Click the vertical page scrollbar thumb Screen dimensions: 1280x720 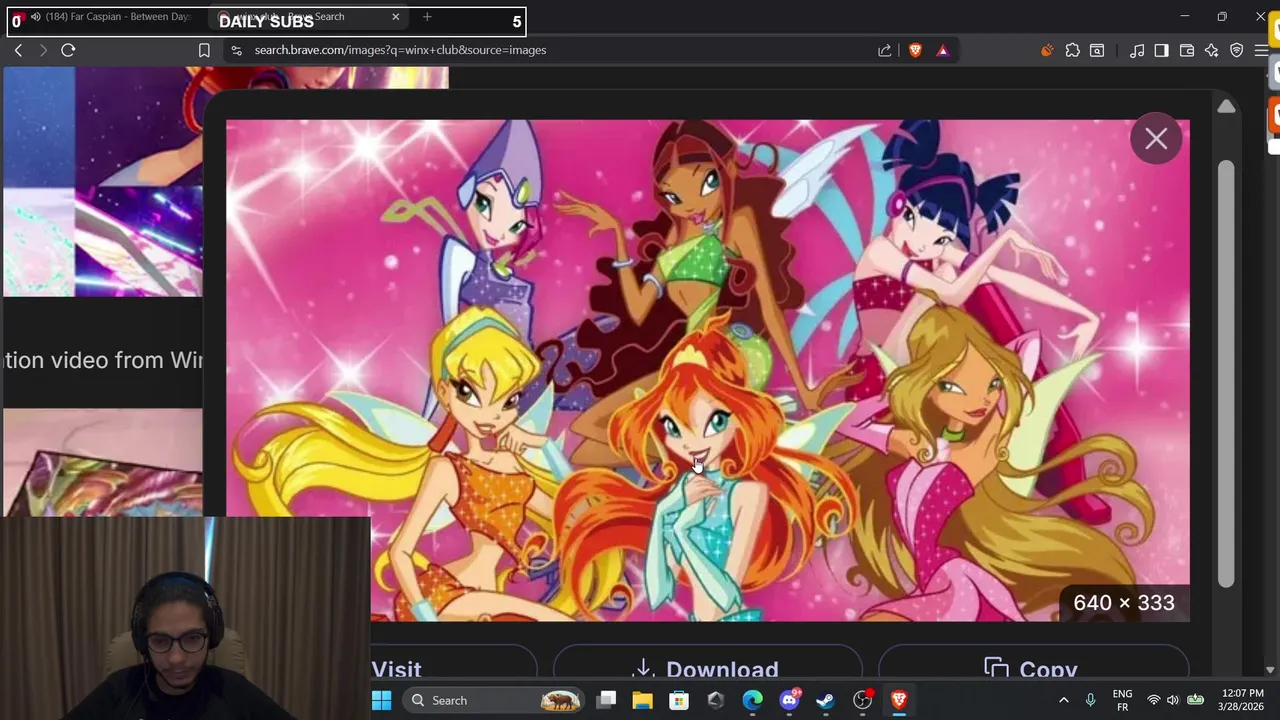(1226, 372)
